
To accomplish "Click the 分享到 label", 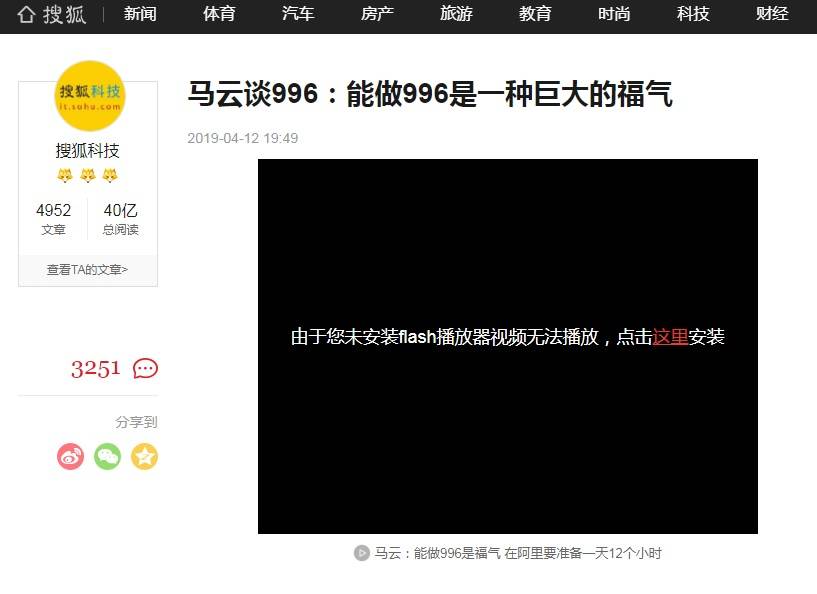I will (x=136, y=422).
